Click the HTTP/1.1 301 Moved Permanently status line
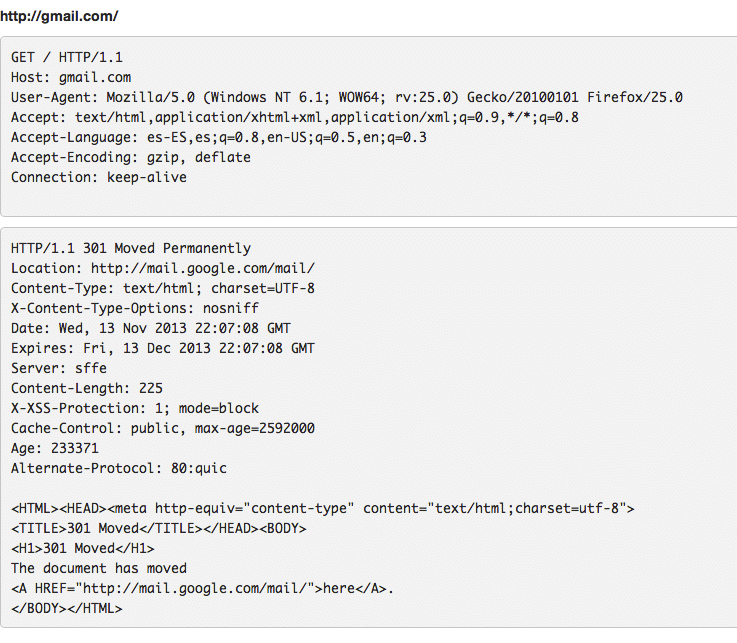This screenshot has width=737, height=643. tap(131, 248)
